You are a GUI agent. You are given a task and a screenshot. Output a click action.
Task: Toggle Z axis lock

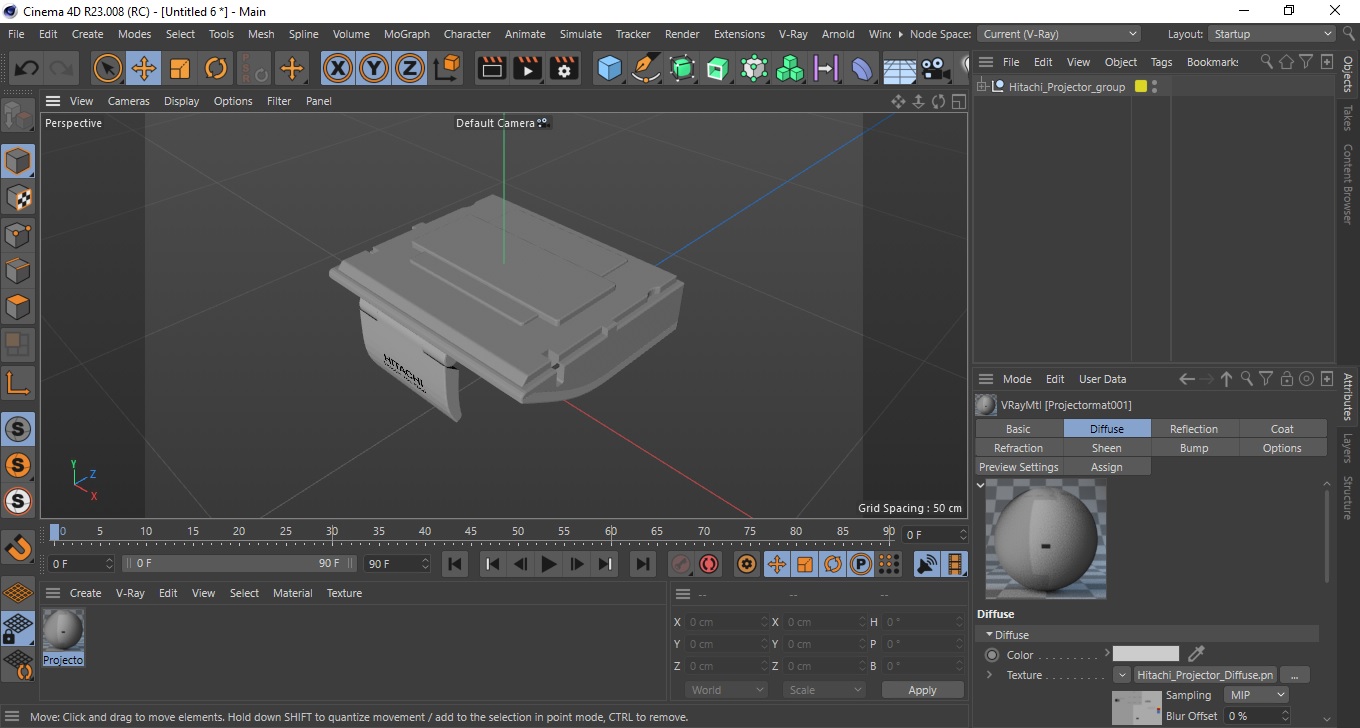pos(410,69)
